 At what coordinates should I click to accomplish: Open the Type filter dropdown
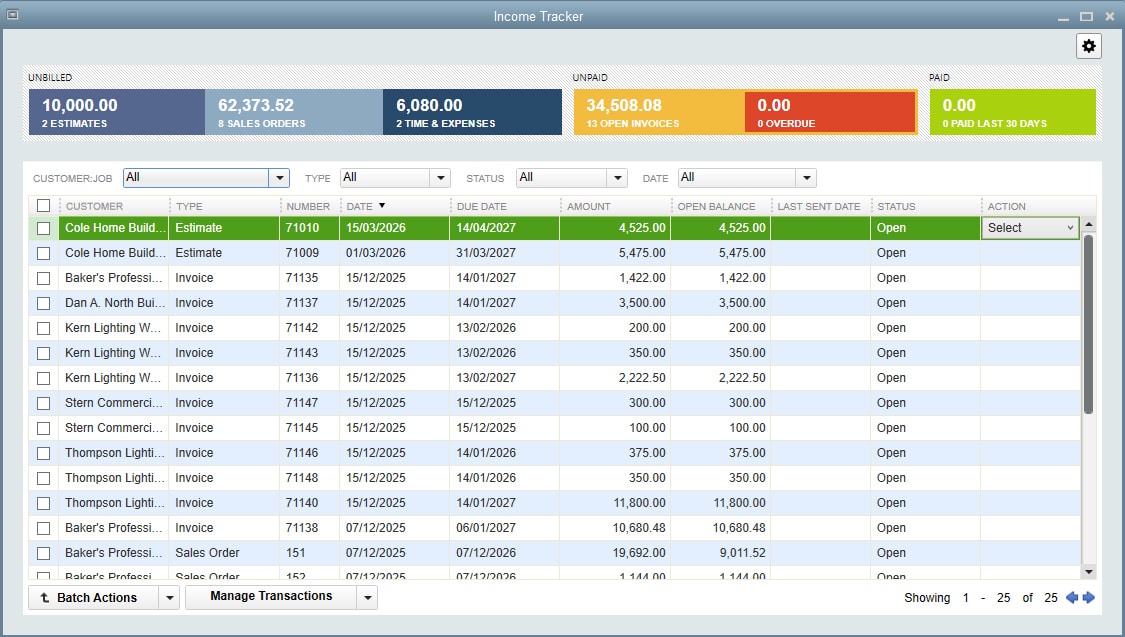(440, 178)
